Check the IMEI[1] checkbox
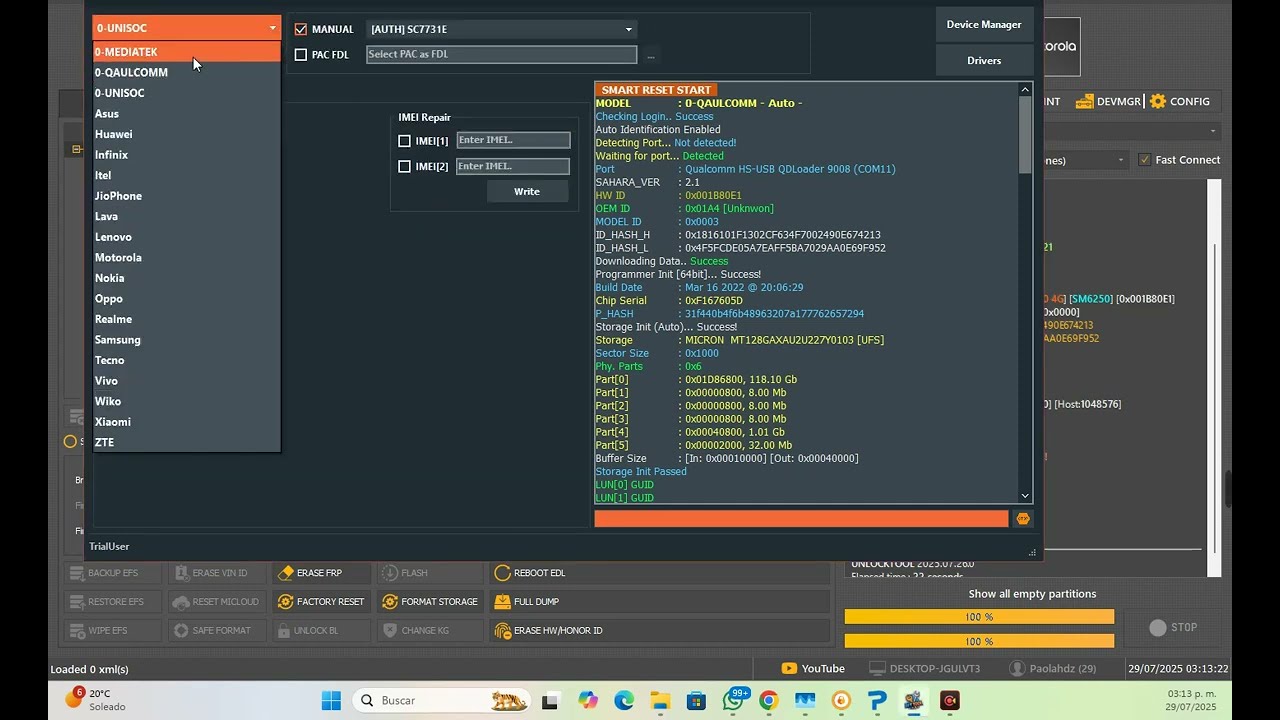Image resolution: width=1280 pixels, height=720 pixels. [x=404, y=141]
